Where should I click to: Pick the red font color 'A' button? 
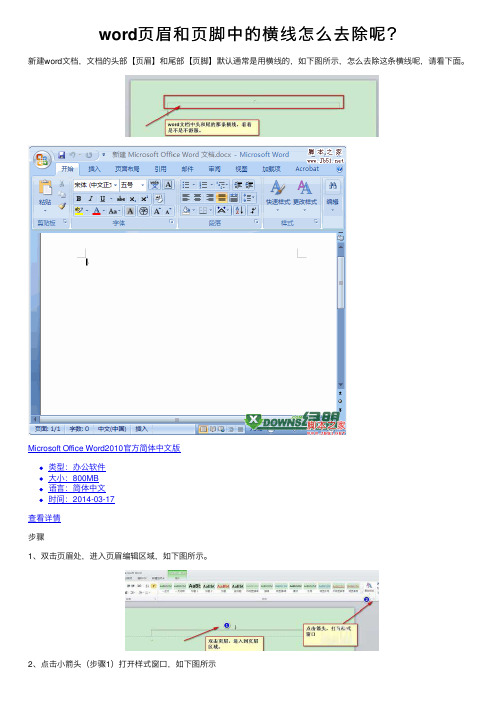click(96, 211)
